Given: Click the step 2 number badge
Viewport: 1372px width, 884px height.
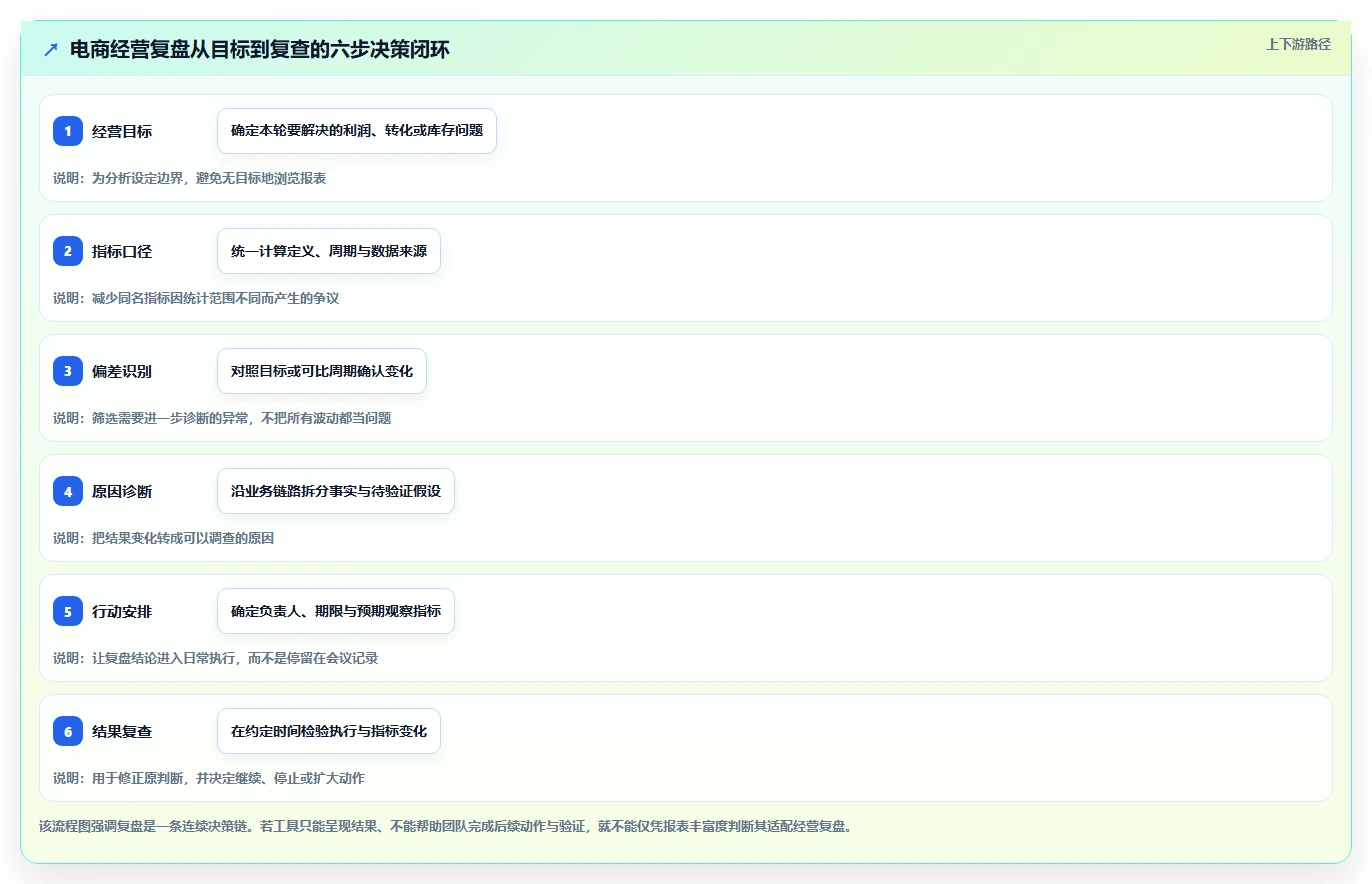Looking at the screenshot, I should click(68, 251).
